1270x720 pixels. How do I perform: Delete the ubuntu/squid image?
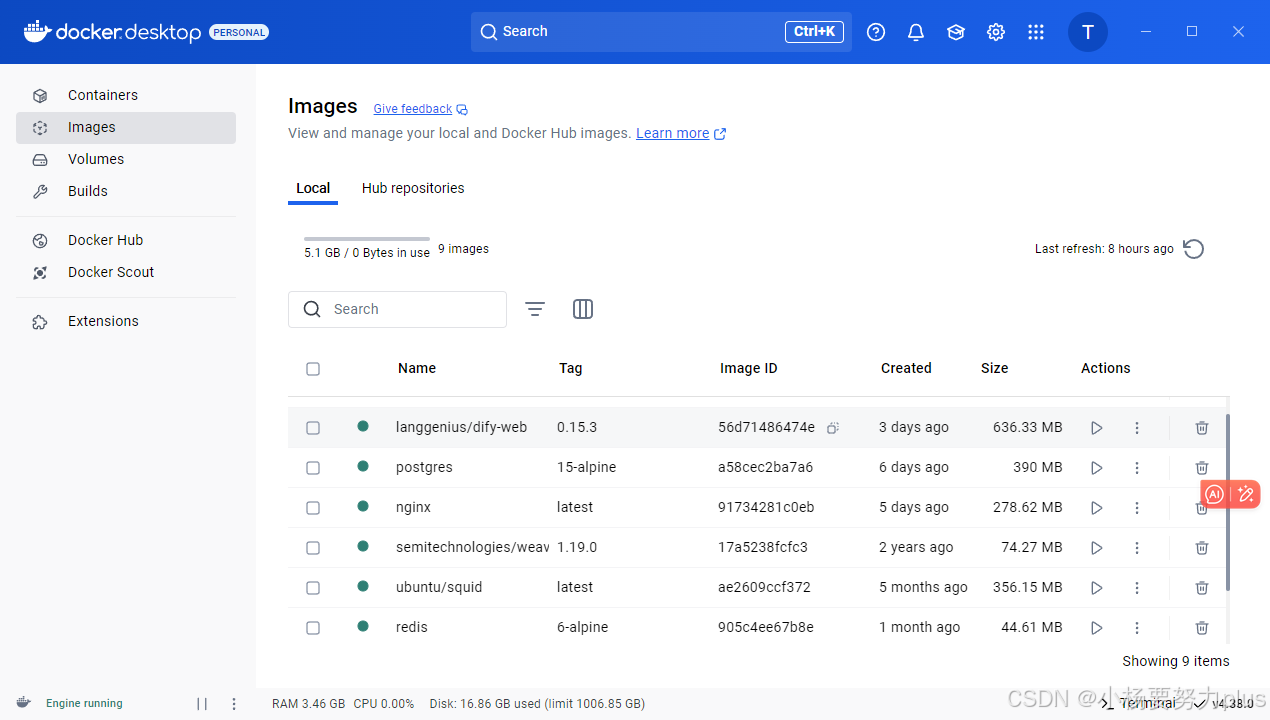(1202, 588)
